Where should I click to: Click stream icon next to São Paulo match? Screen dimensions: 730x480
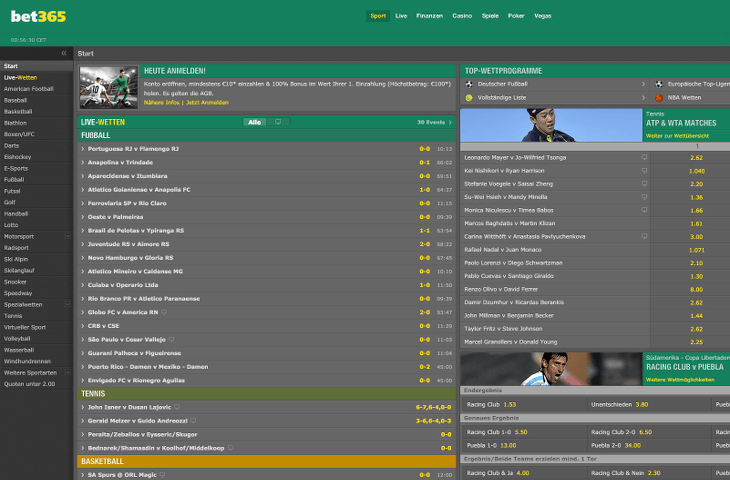171,339
